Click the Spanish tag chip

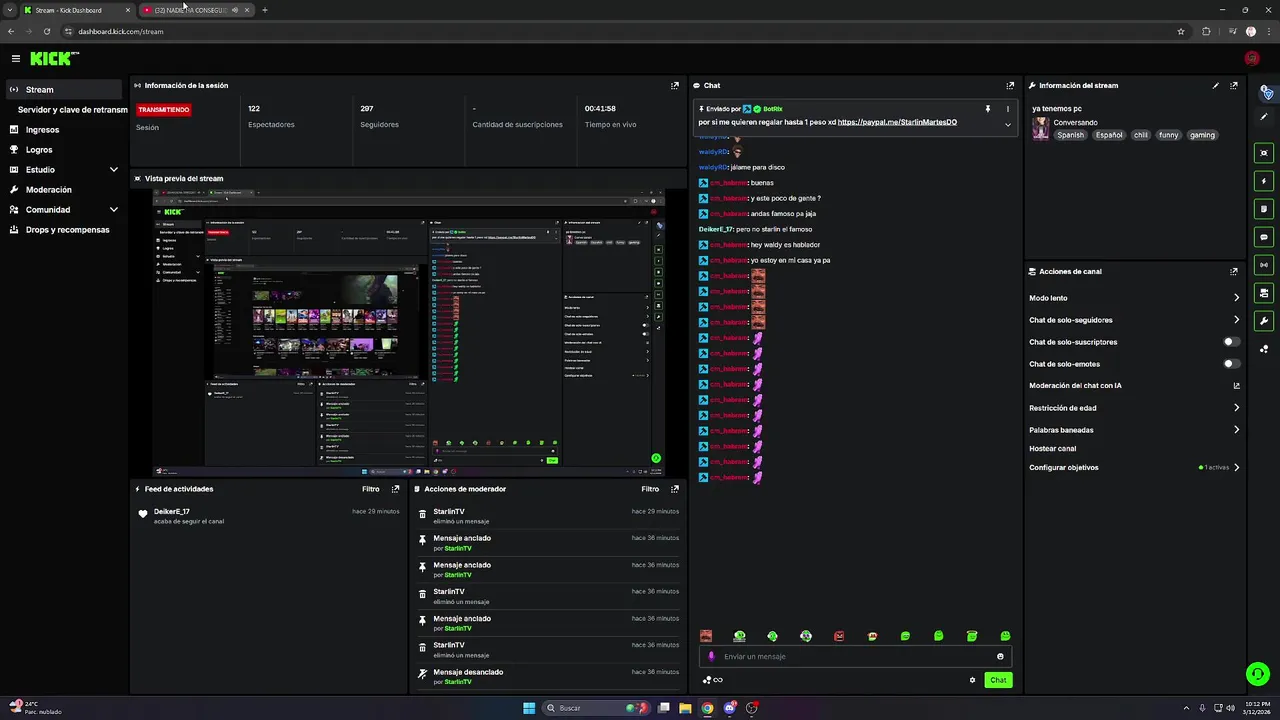click(1070, 135)
